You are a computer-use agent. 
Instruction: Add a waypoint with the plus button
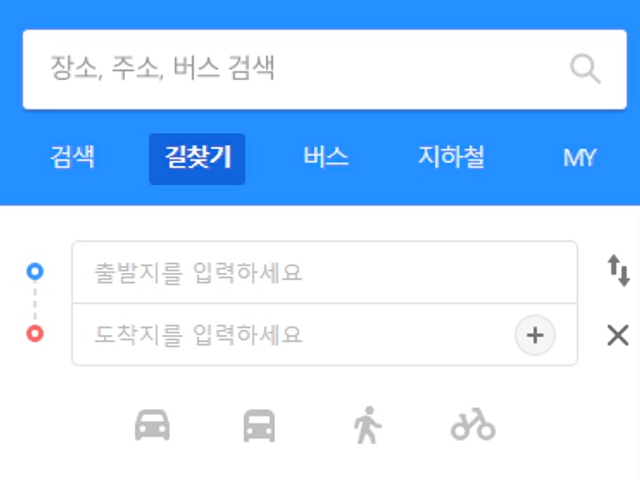pyautogui.click(x=535, y=335)
